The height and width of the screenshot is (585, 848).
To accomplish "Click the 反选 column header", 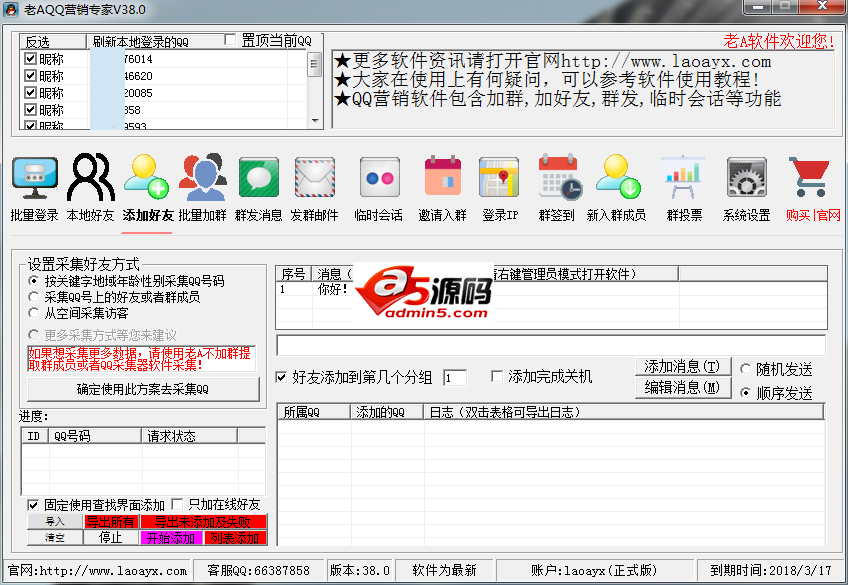I will [x=38, y=42].
